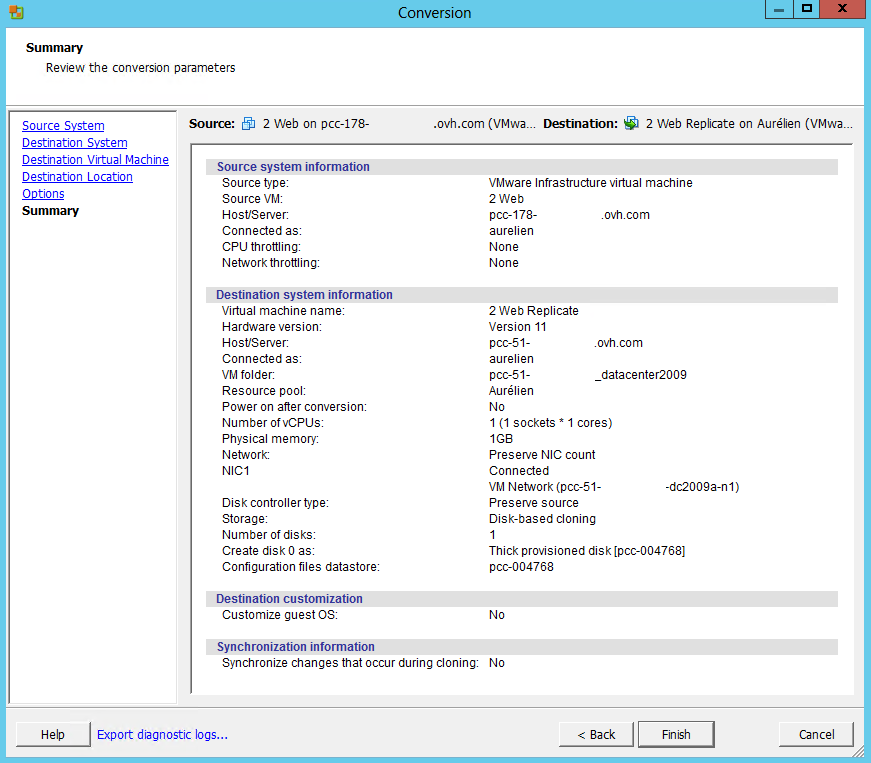Click the destination virtual machine icon
This screenshot has height=763, width=871.
pyautogui.click(x=631, y=124)
